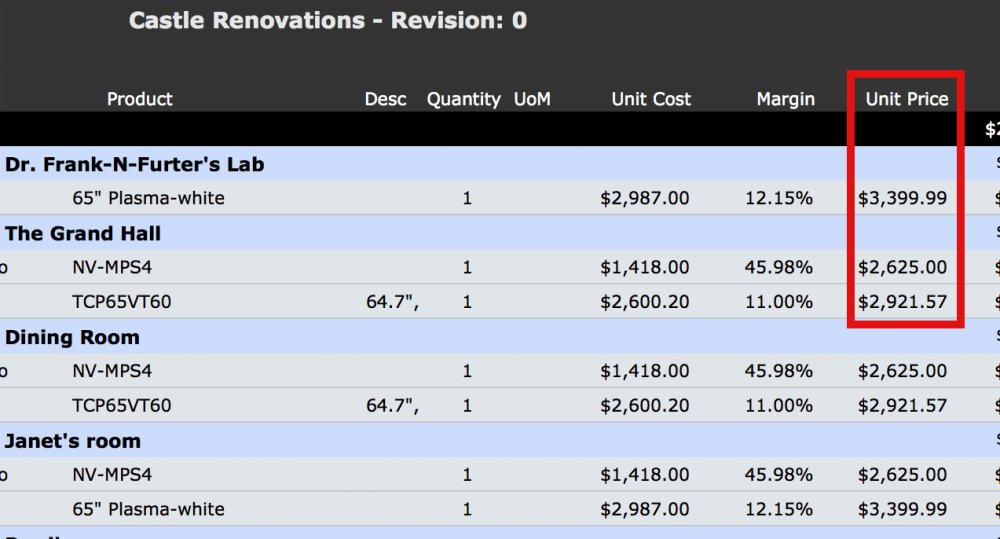Edit the $2,625.00 unit price in Grand Hall
This screenshot has height=539, width=1000.
[x=902, y=267]
